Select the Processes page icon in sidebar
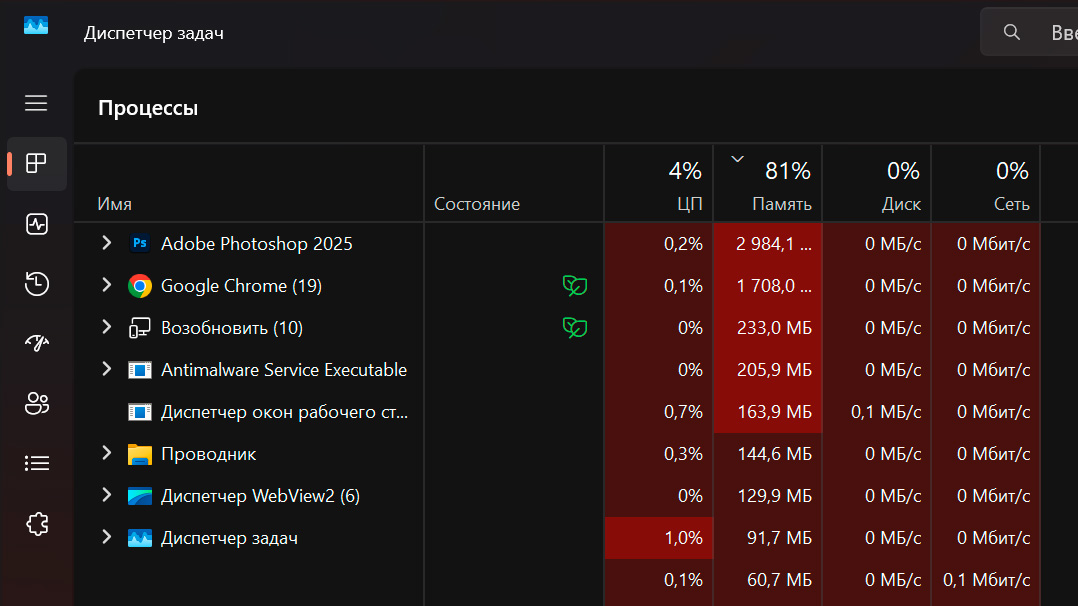This screenshot has width=1078, height=606. (36, 164)
